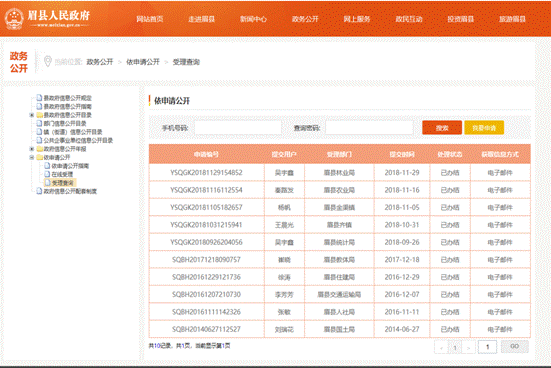This screenshot has height=368, width=551.
Task: Open 县政府信息公开规定 in the tree
Action: (x=67, y=98)
